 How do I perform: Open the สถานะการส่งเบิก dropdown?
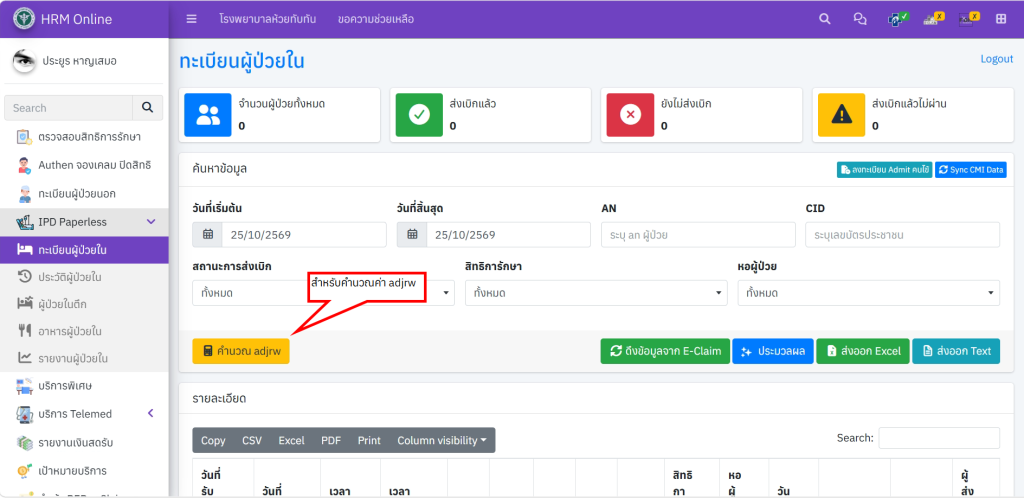click(x=323, y=293)
